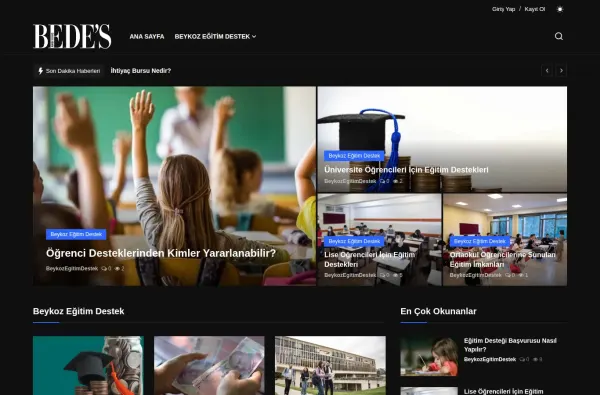Viewport: 600px width, 395px height.
Task: Click view count eye under Lise Öğrencileri featured card
Action: [396, 275]
